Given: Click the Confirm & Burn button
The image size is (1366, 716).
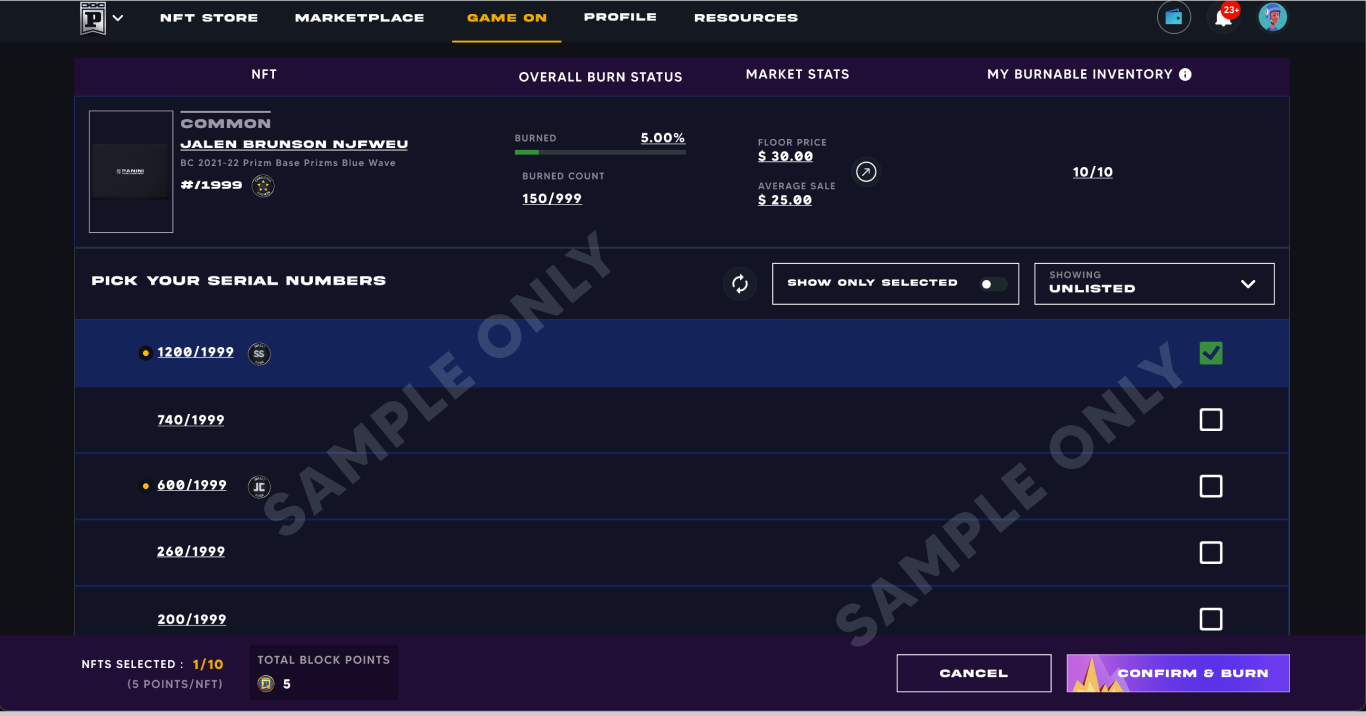Looking at the screenshot, I should (x=1178, y=673).
